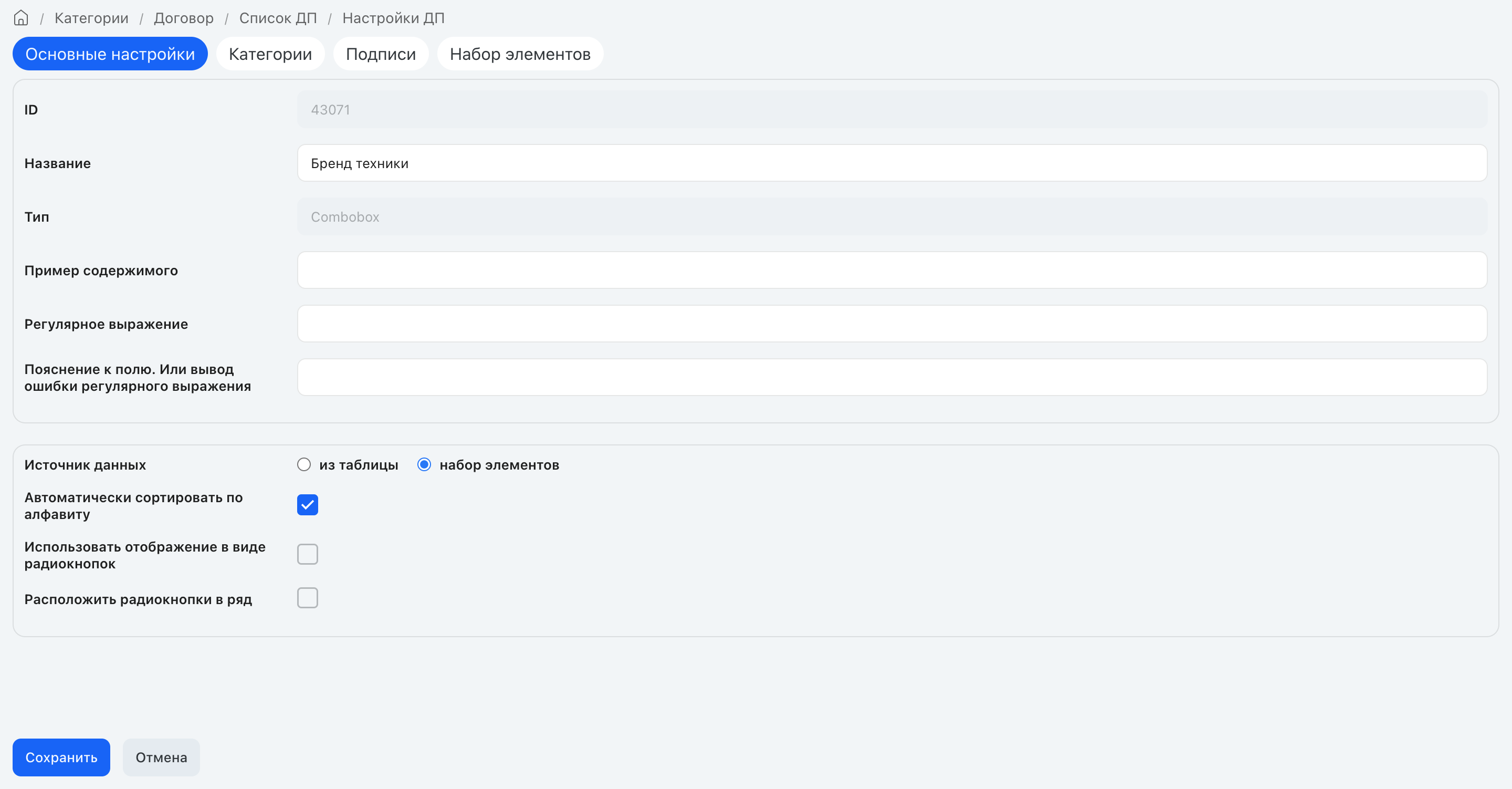Viewport: 1512px width, 789px height.
Task: Open the Набор элементов tab
Action: (x=521, y=54)
